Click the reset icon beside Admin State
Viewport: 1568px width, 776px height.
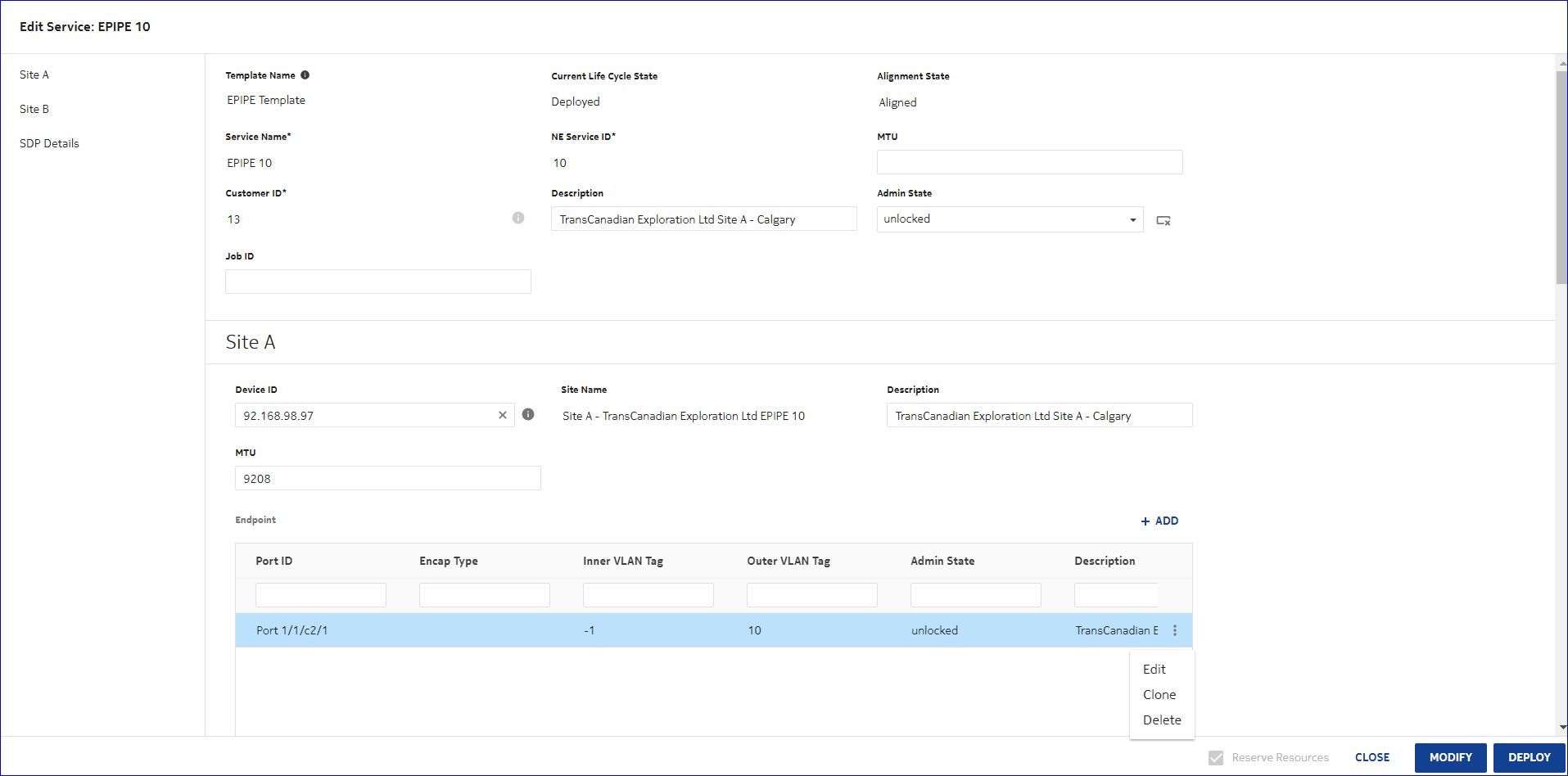pos(1163,220)
